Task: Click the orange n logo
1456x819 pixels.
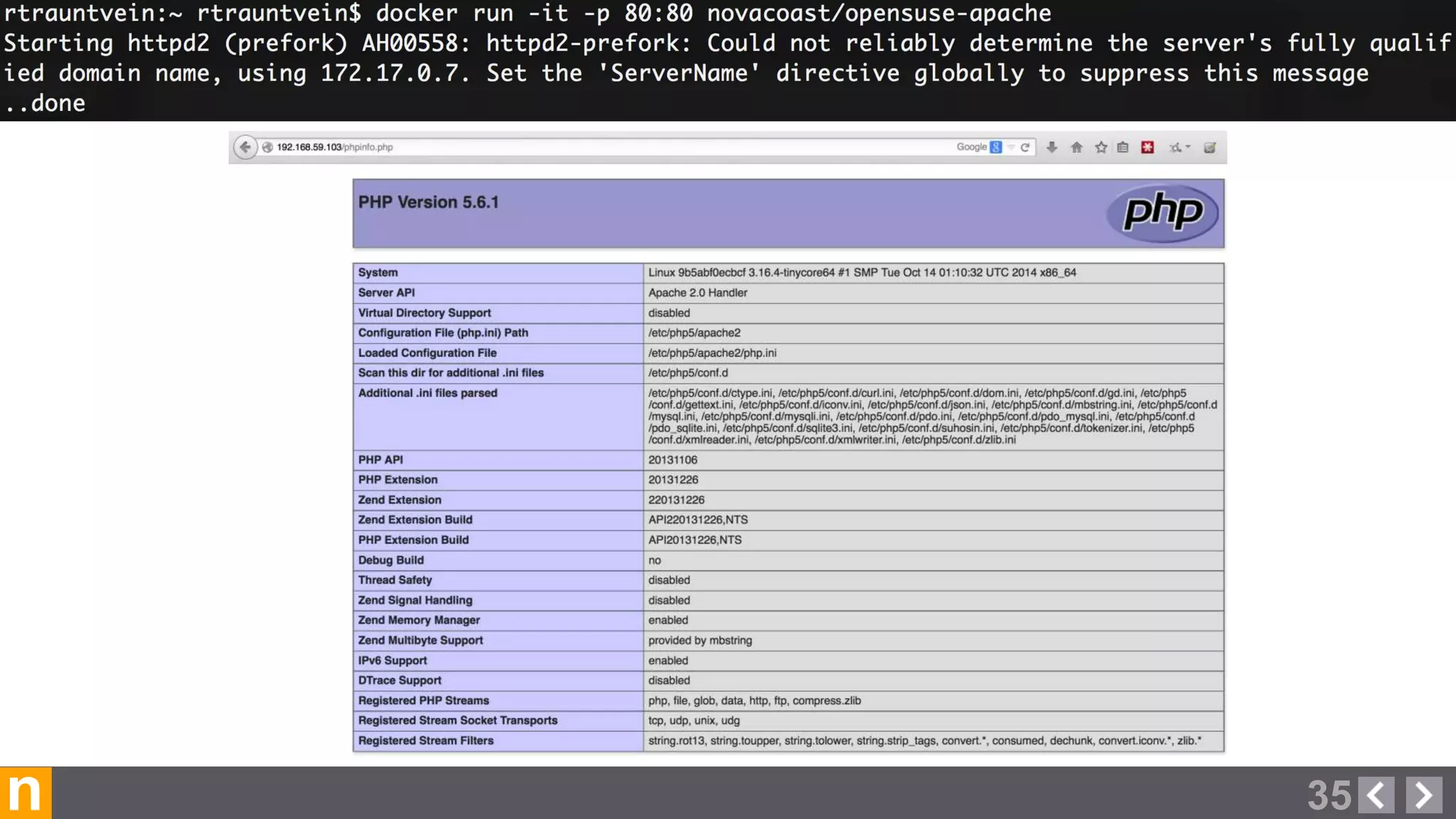Action: [x=26, y=793]
